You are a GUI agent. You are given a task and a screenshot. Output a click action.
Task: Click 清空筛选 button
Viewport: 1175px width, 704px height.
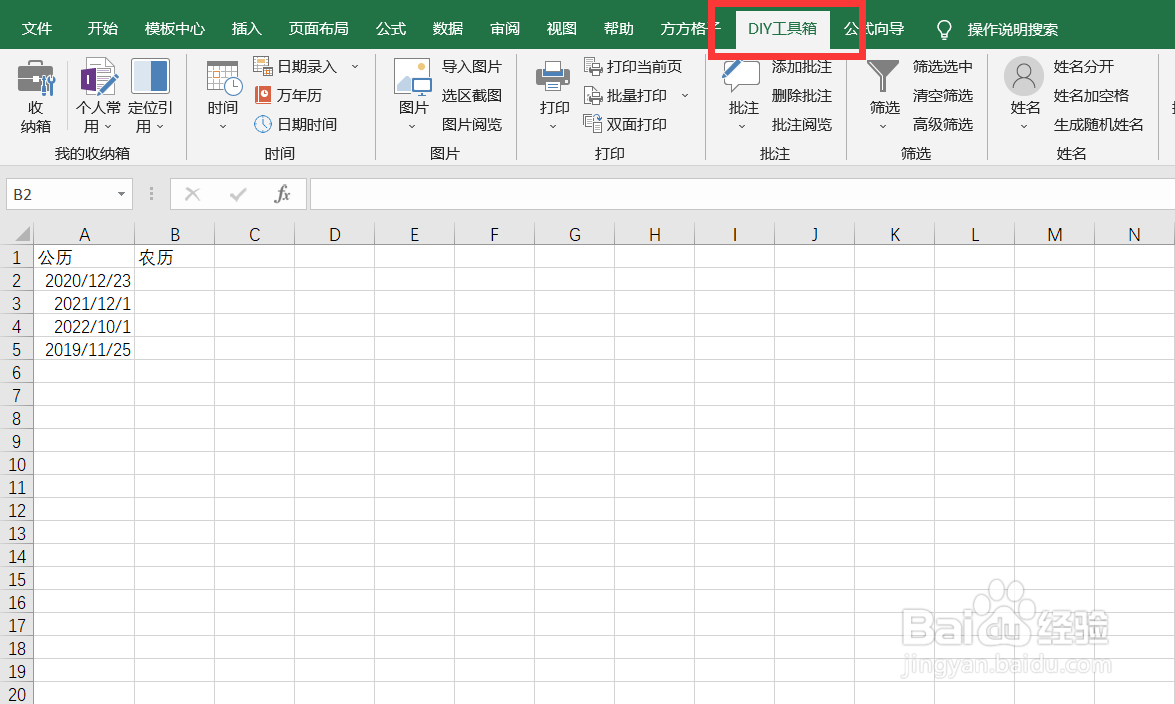click(943, 95)
